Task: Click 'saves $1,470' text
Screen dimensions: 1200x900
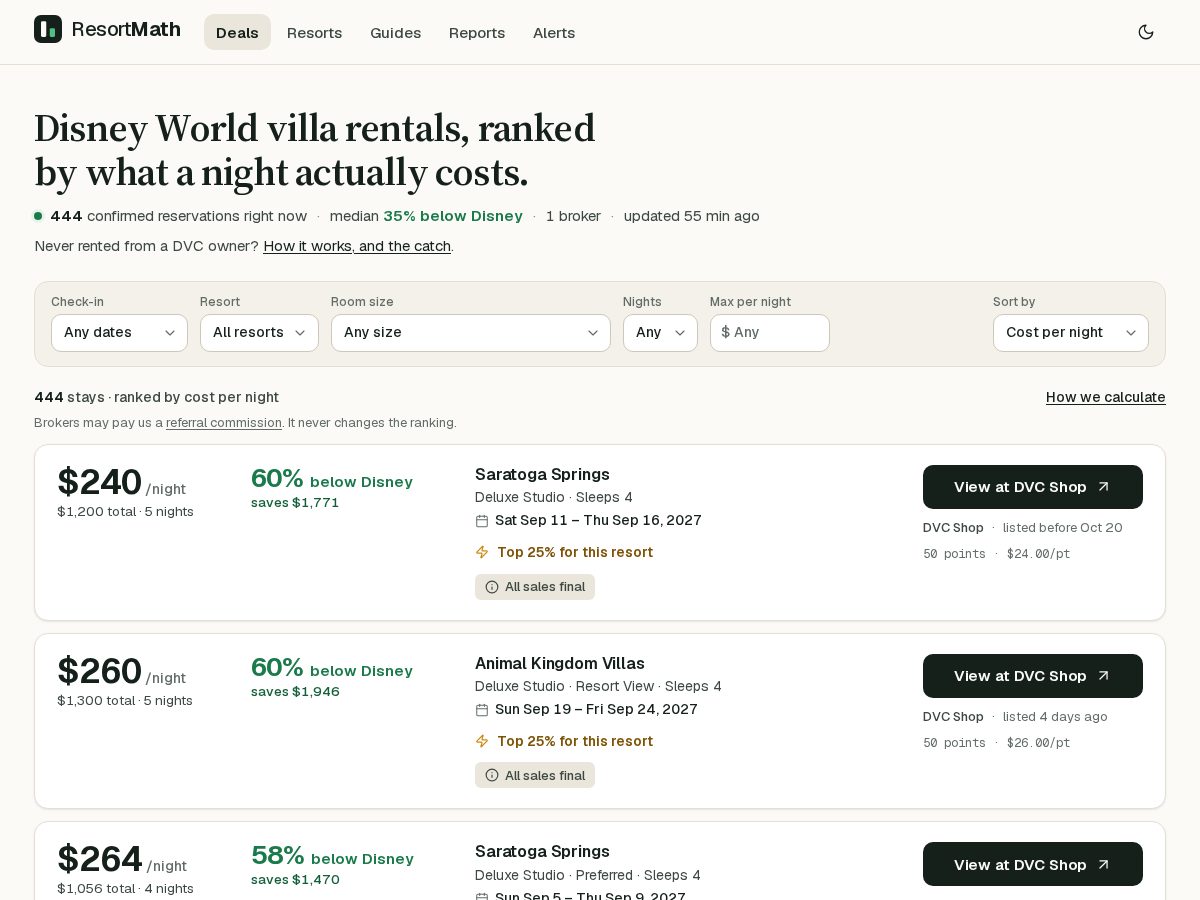Action: [x=295, y=880]
